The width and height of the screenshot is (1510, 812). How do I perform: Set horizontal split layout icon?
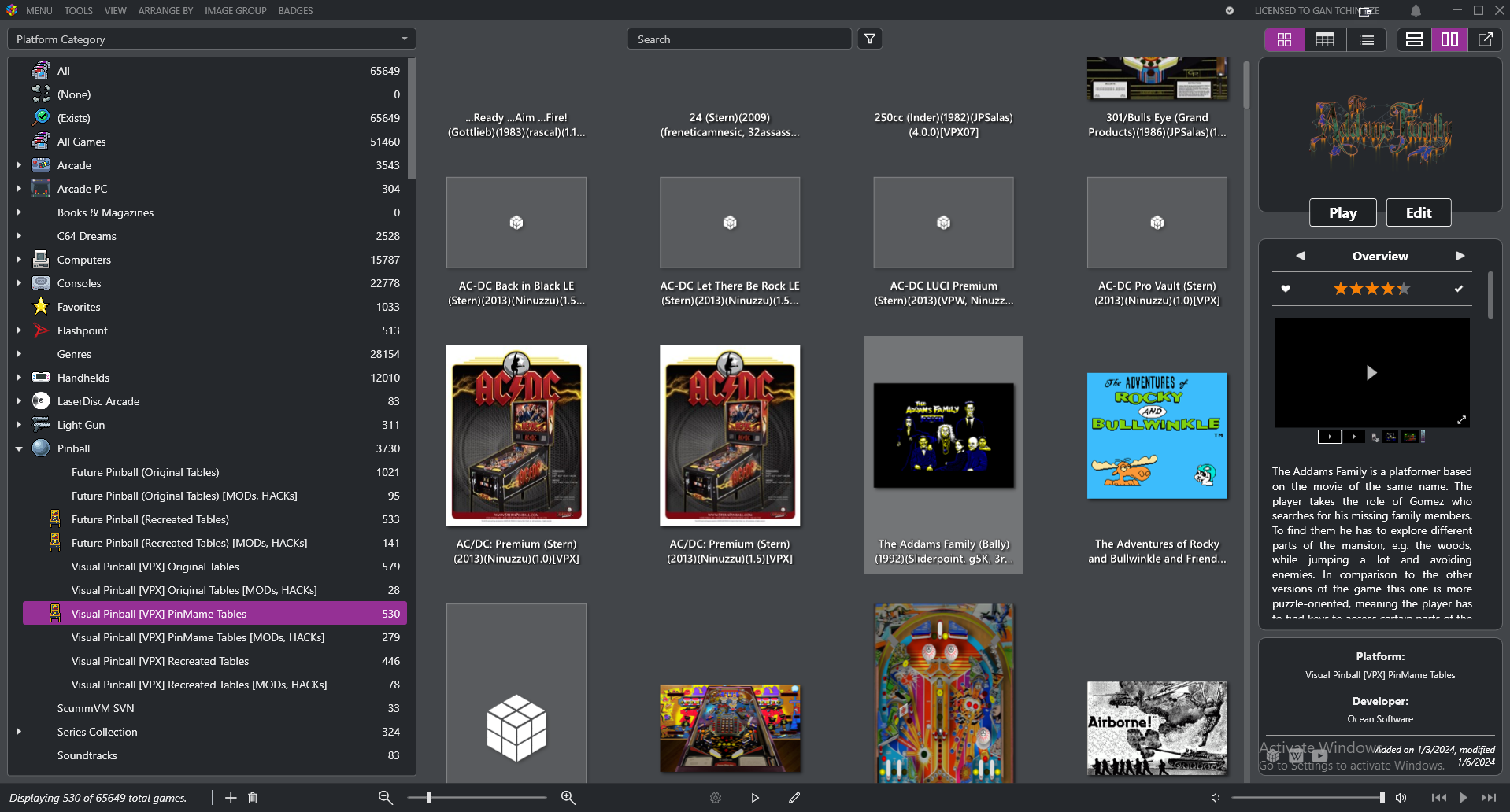1414,39
